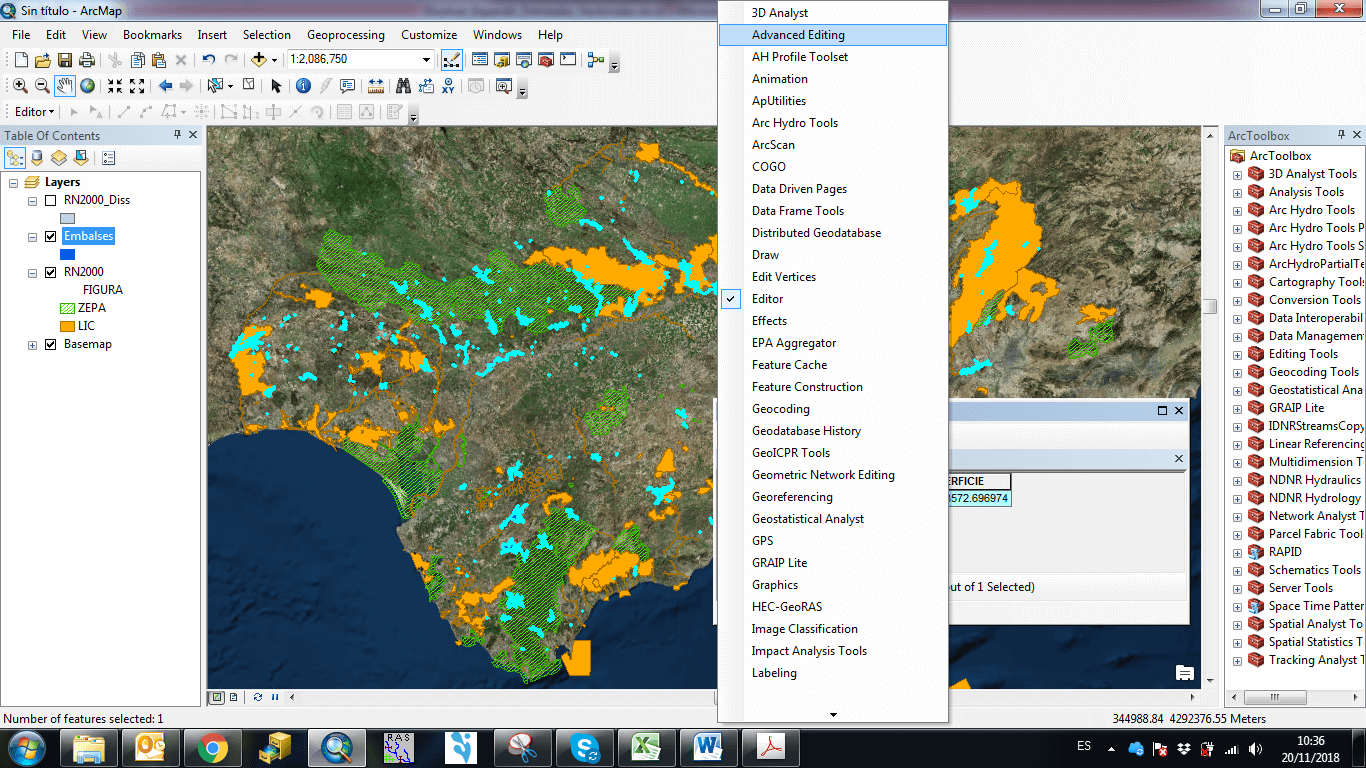Click the blue Embalses symbol swatch
Screen dimensions: 1366x768
[67, 254]
